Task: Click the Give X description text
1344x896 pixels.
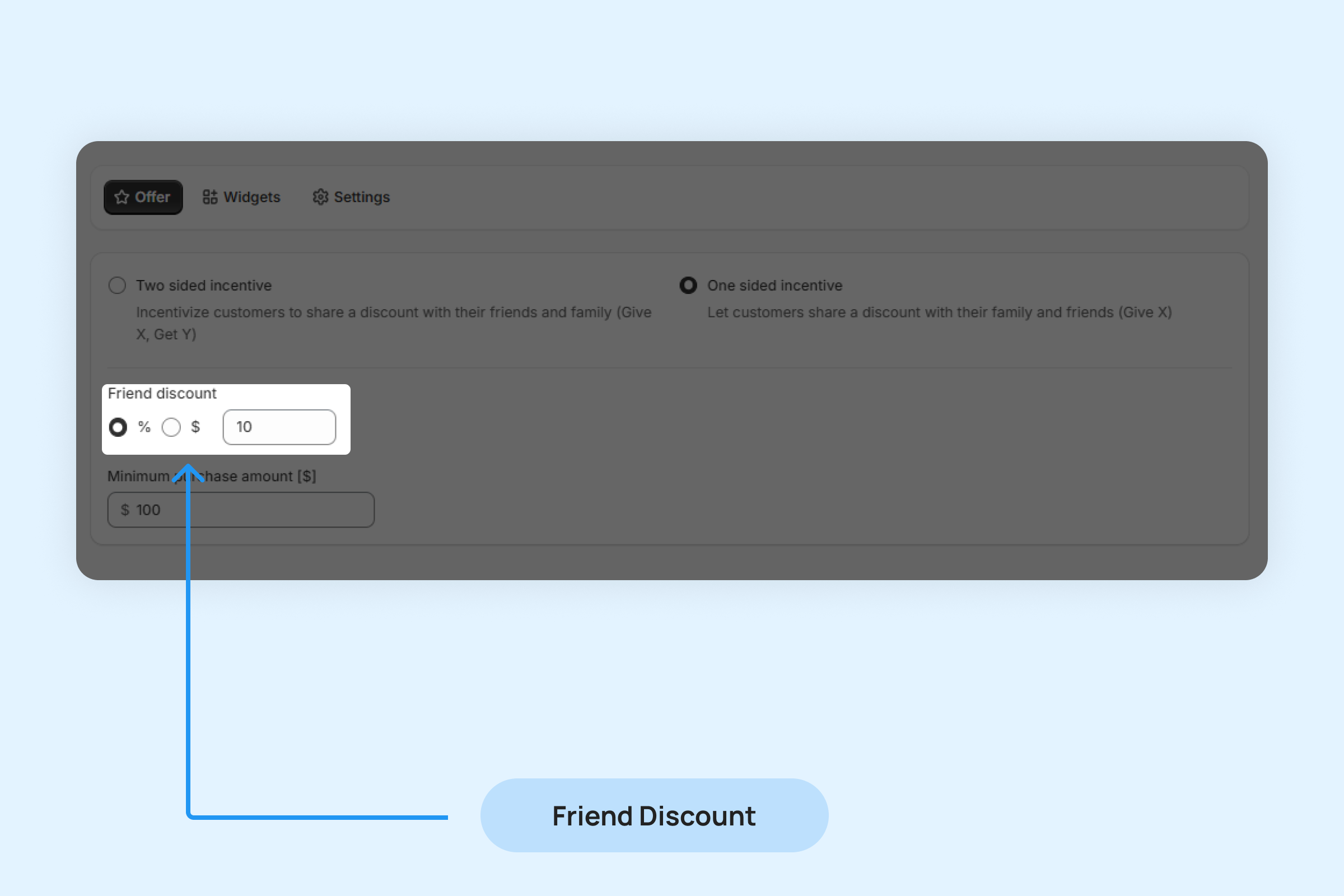Action: 939,312
